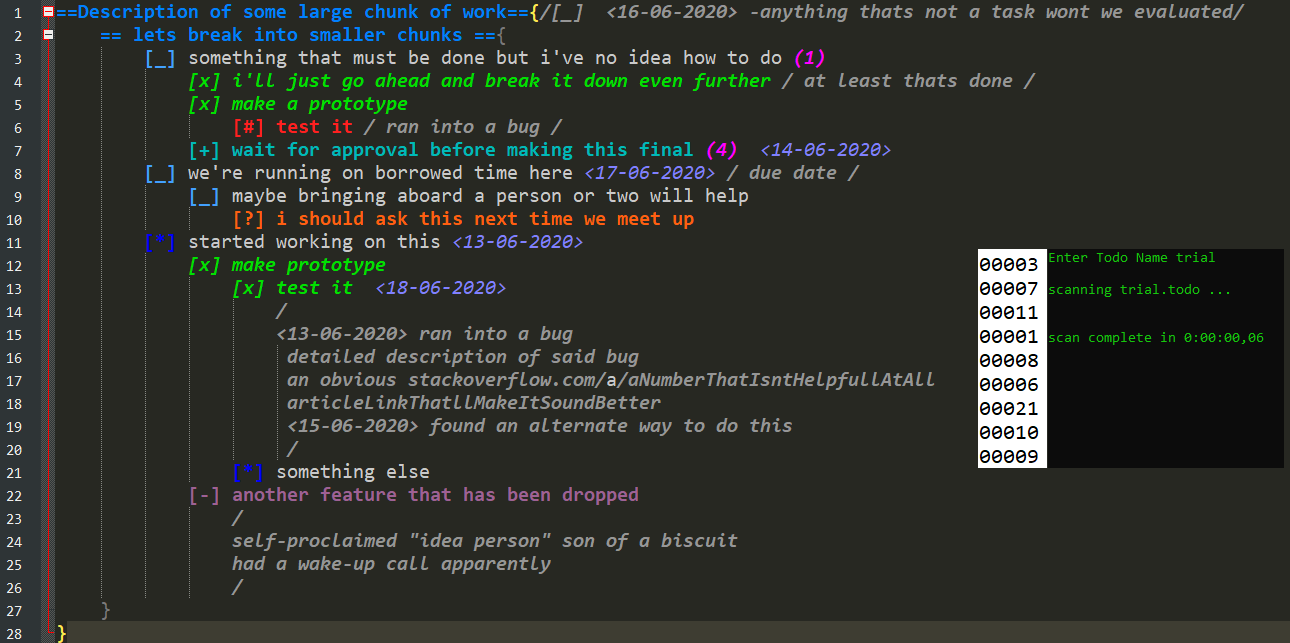
Task: Click the magenta (4) priority tag on line 7
Action: coord(721,150)
